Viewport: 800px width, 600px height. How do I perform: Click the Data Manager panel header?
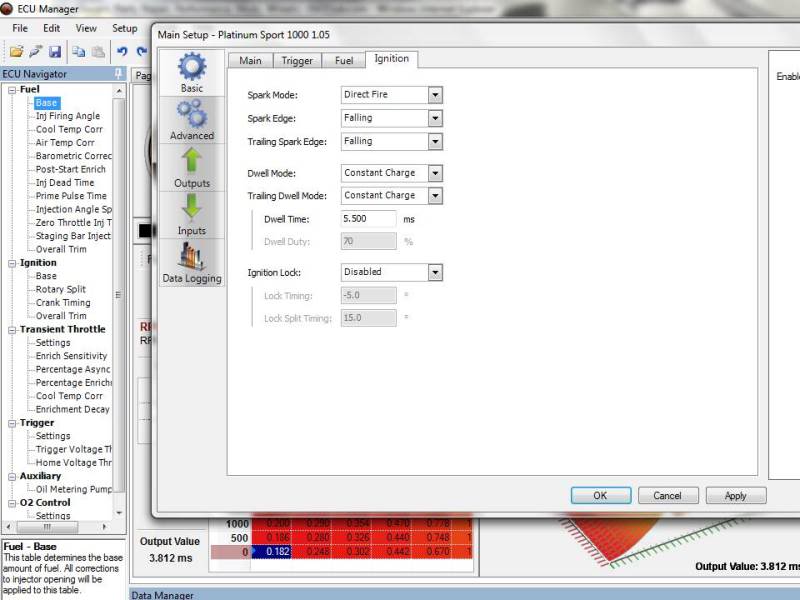point(464,594)
